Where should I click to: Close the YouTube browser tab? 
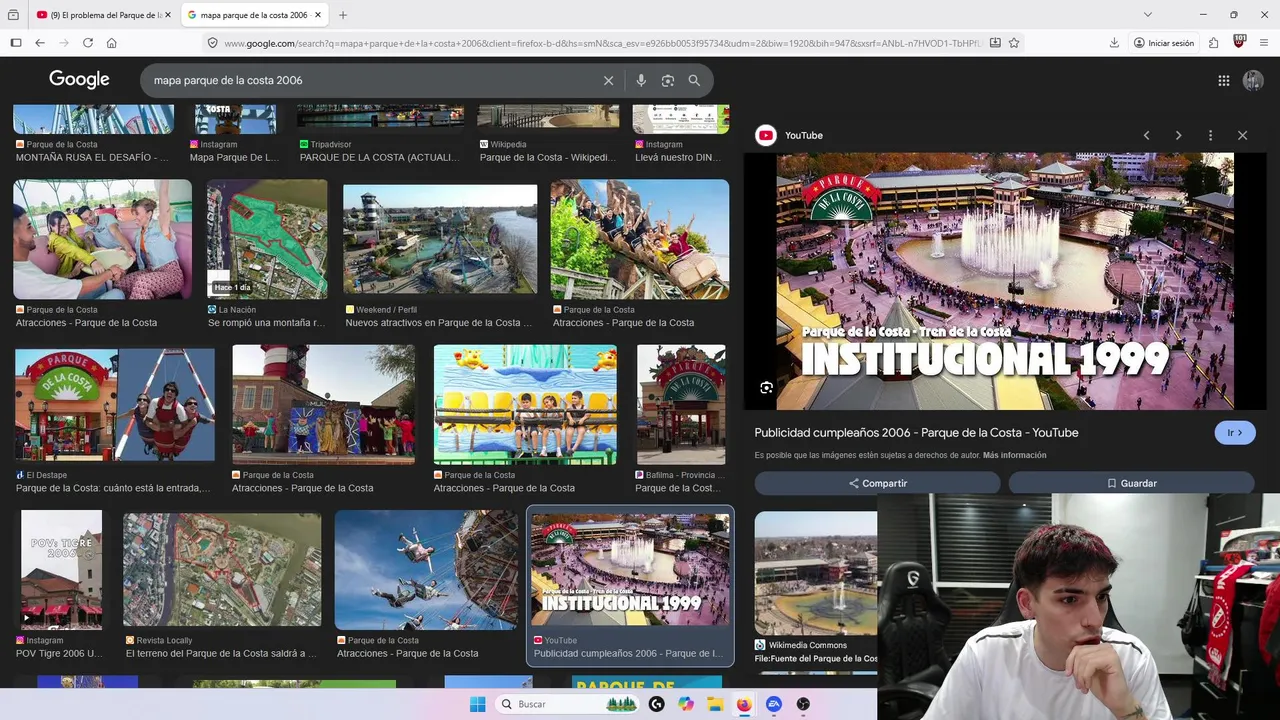[168, 15]
